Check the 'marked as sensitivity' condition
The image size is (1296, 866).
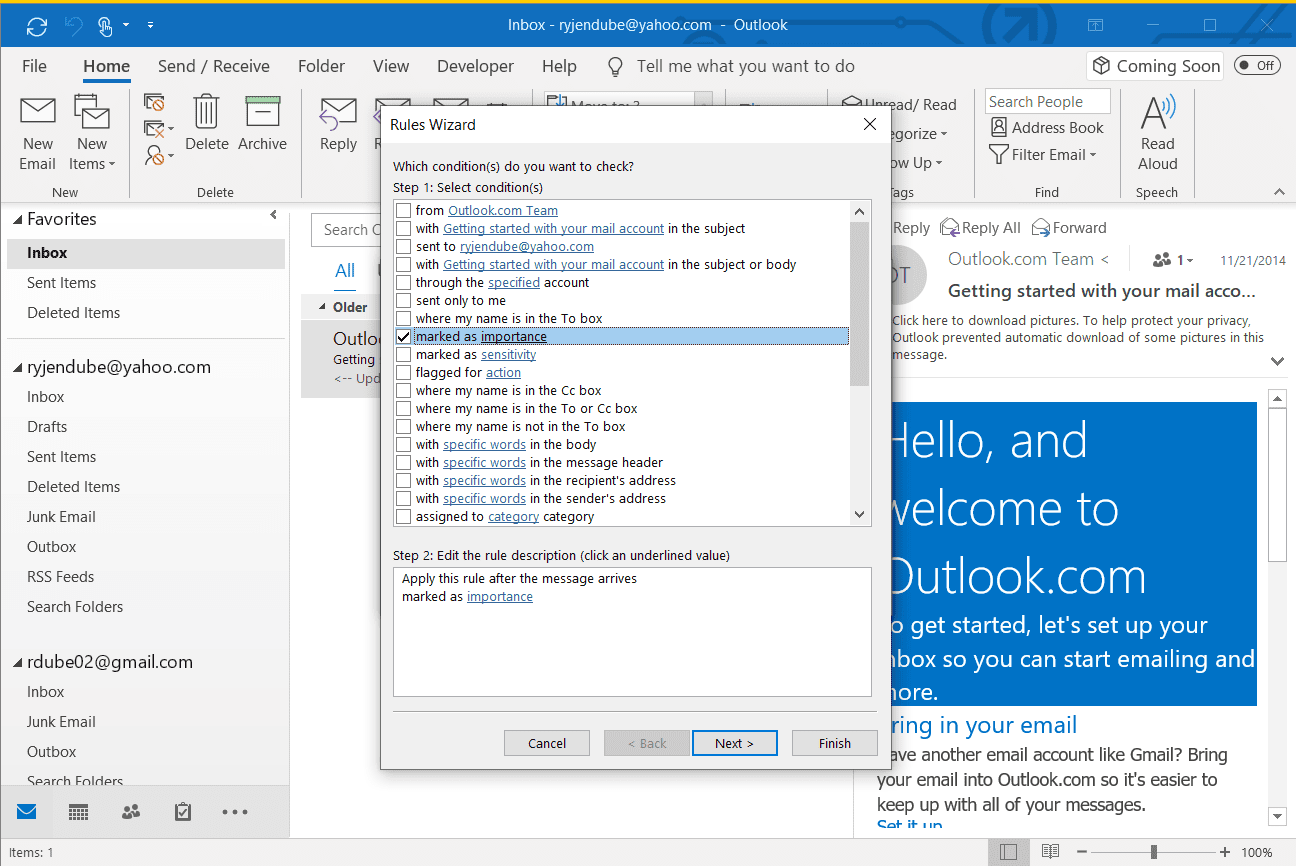[404, 355]
